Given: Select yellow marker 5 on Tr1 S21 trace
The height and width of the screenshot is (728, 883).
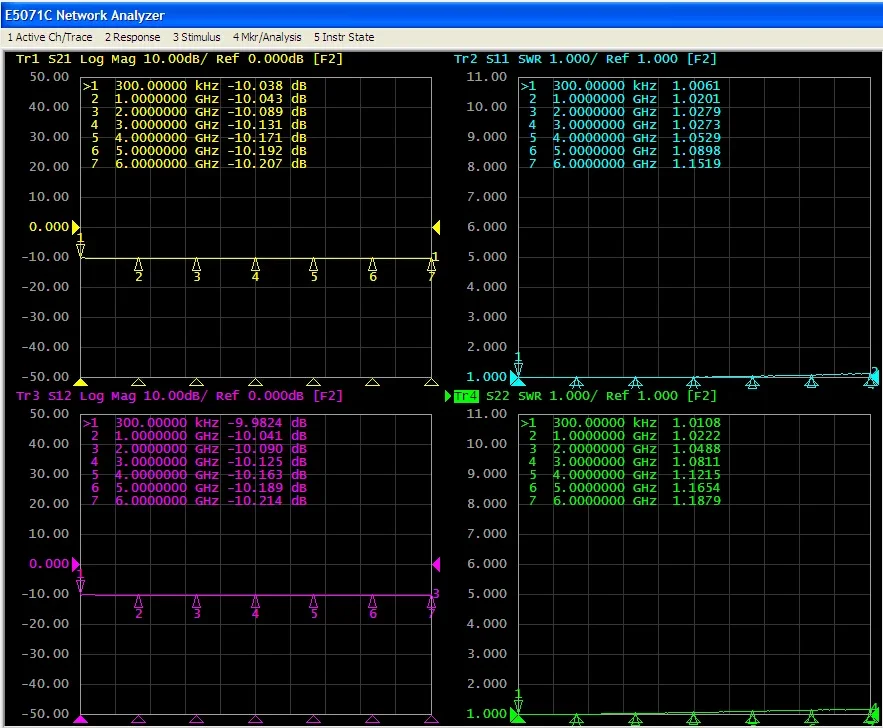Looking at the screenshot, I should (x=314, y=270).
